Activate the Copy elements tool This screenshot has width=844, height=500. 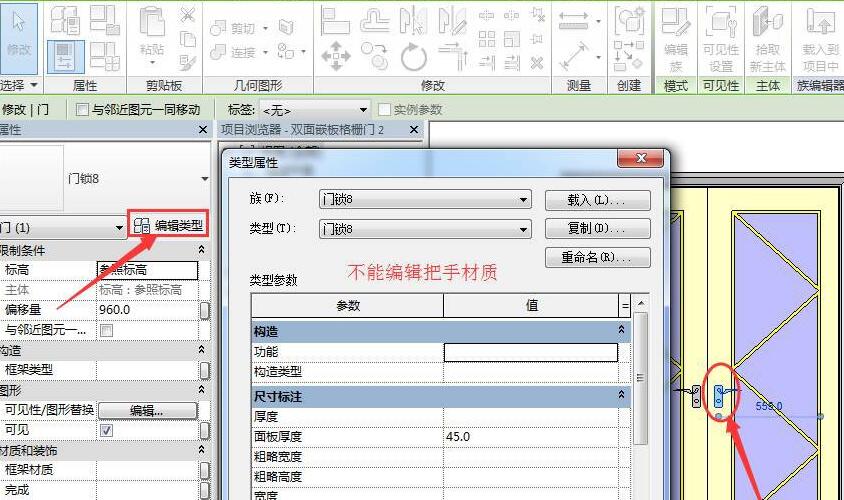(374, 56)
